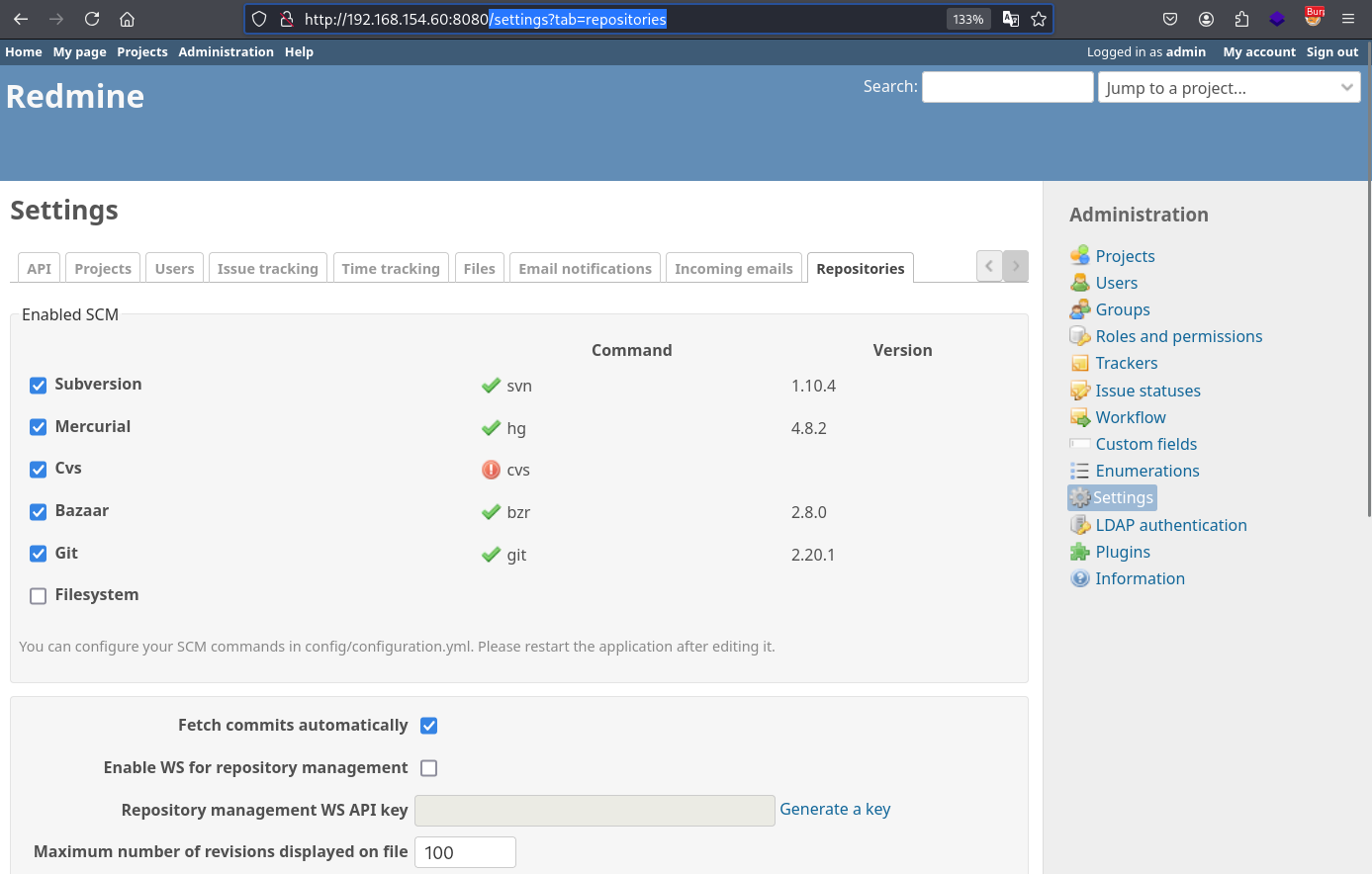The height and width of the screenshot is (874, 1372).
Task: Open Help in the top menu
Action: pyautogui.click(x=299, y=51)
